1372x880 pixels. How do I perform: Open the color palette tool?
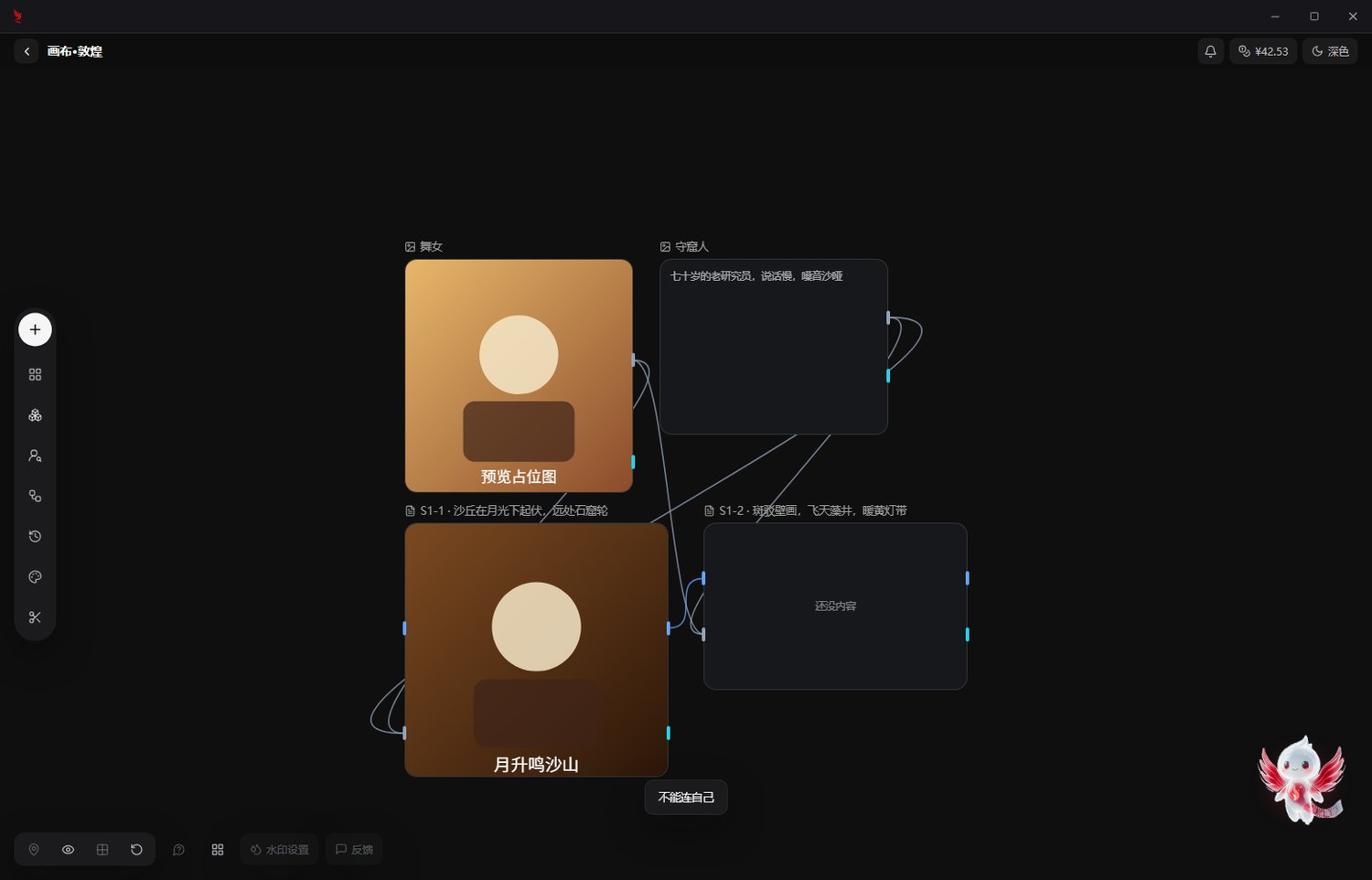click(x=35, y=577)
